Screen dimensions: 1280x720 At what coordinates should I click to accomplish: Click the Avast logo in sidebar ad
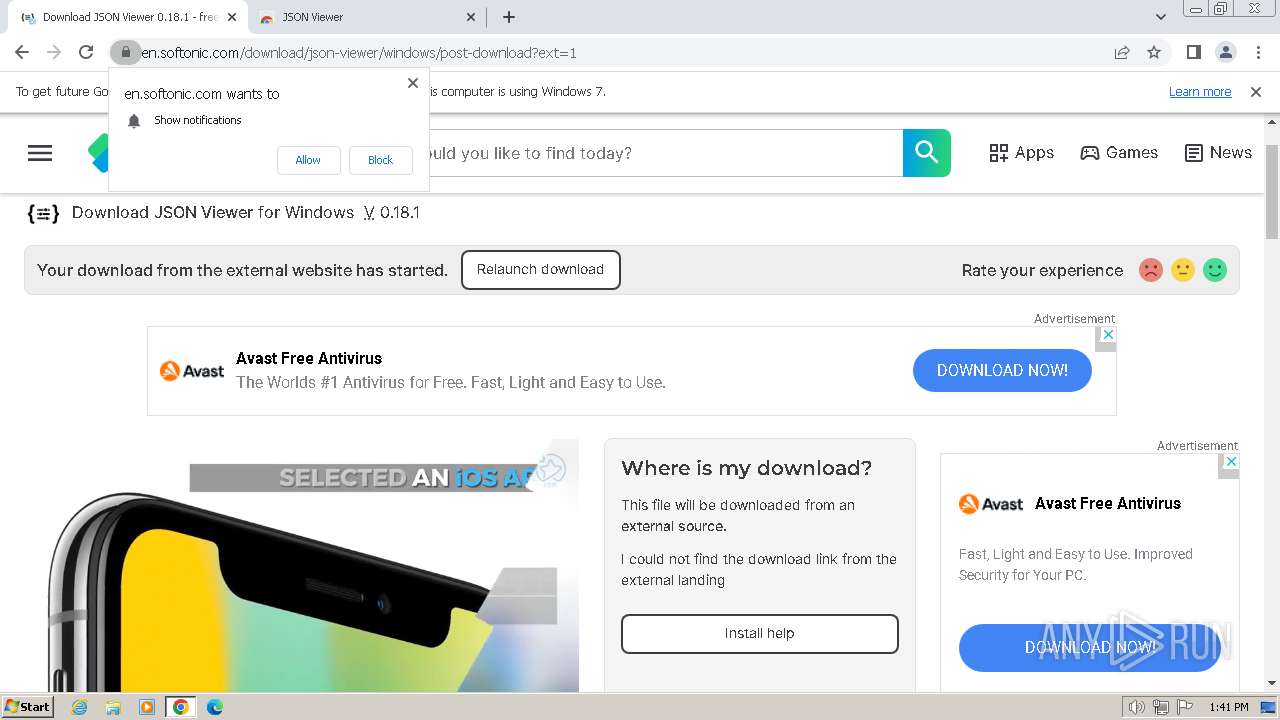[x=991, y=504]
